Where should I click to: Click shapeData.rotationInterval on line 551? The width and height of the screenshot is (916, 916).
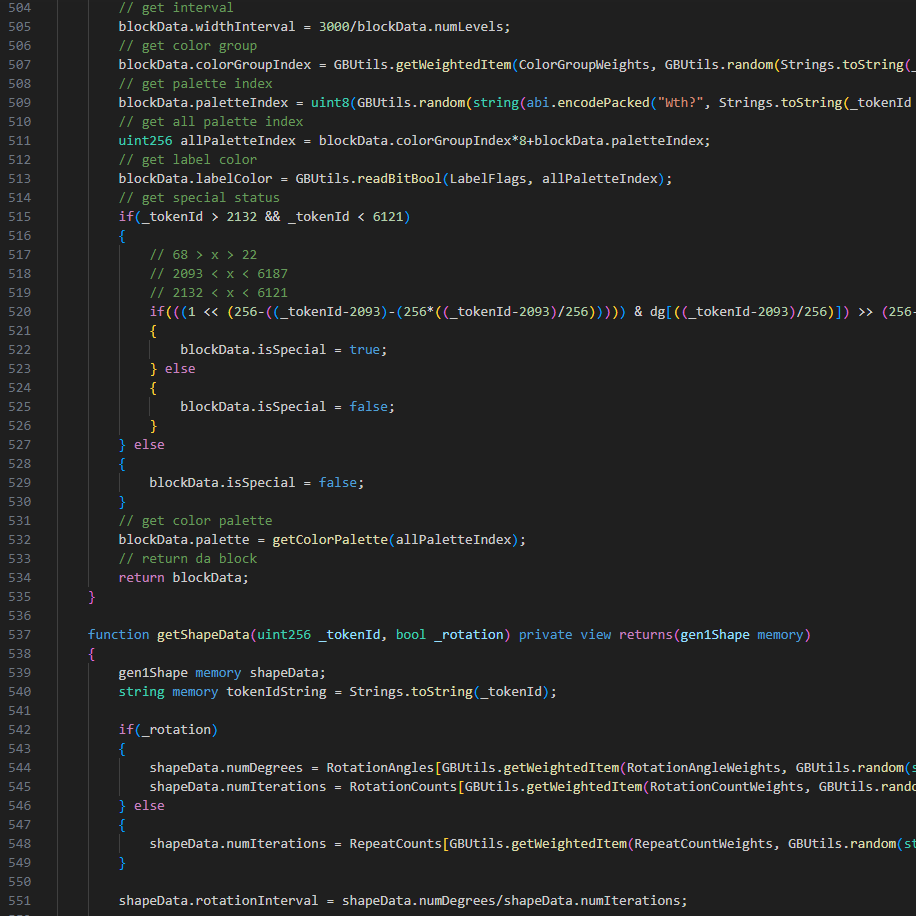(x=218, y=901)
